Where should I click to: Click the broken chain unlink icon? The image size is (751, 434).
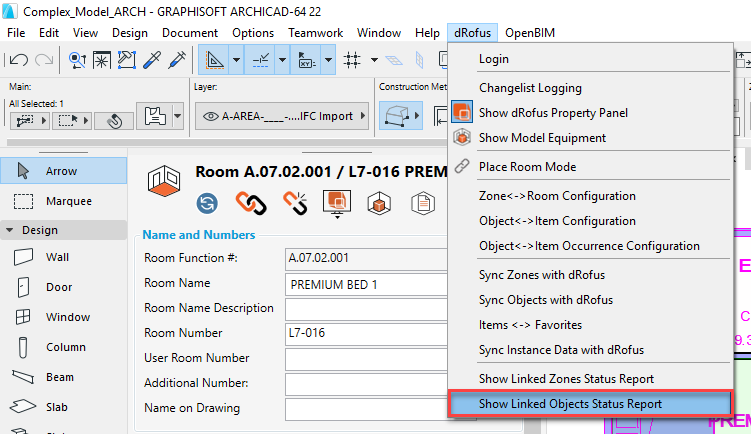(293, 204)
